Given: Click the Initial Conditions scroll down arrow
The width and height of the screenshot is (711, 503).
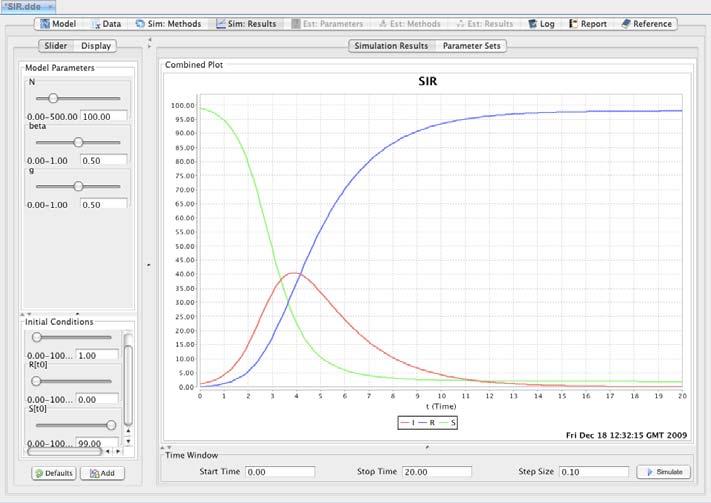Looking at the screenshot, I should pos(128,441).
